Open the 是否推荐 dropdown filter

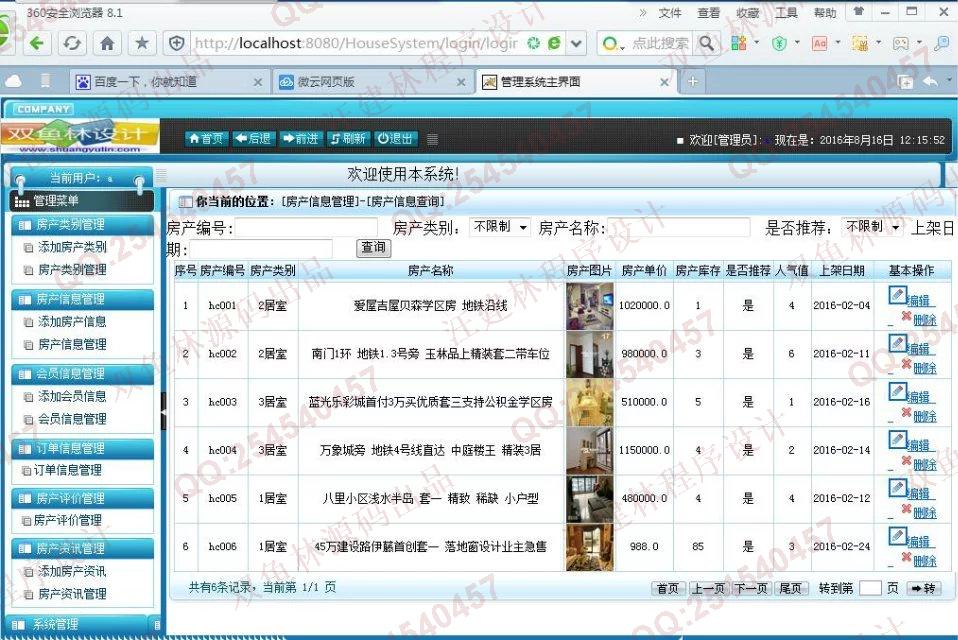click(x=872, y=227)
